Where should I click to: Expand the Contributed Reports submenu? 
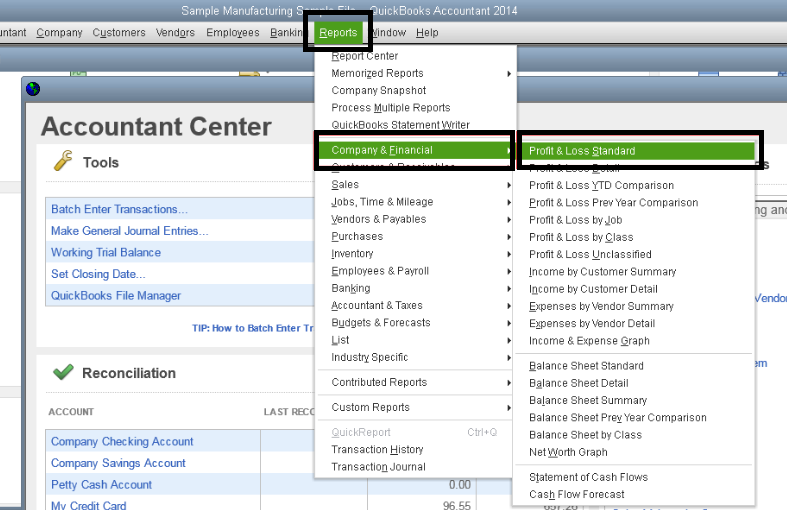[415, 382]
